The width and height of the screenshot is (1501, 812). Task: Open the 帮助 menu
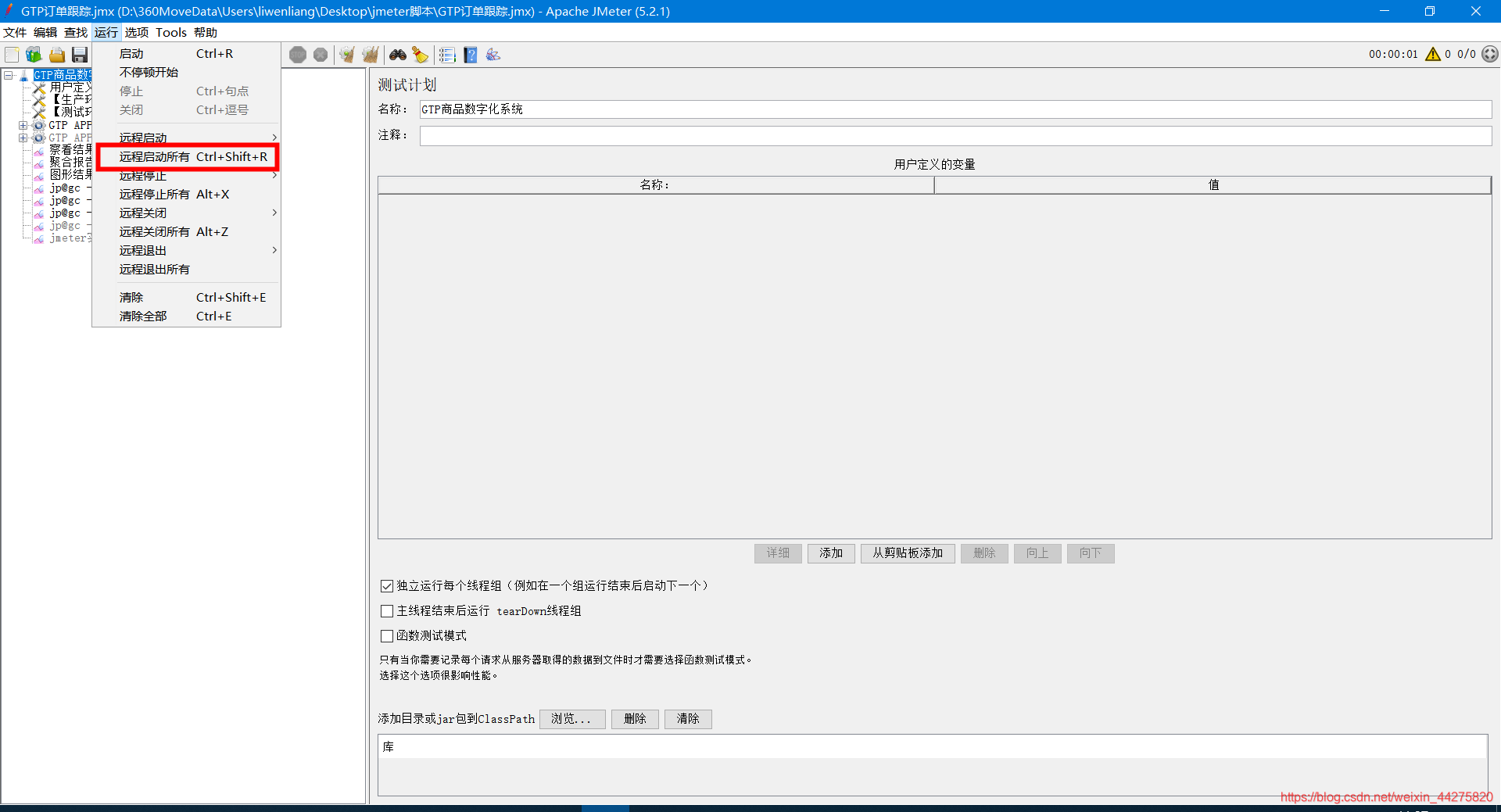click(x=206, y=32)
